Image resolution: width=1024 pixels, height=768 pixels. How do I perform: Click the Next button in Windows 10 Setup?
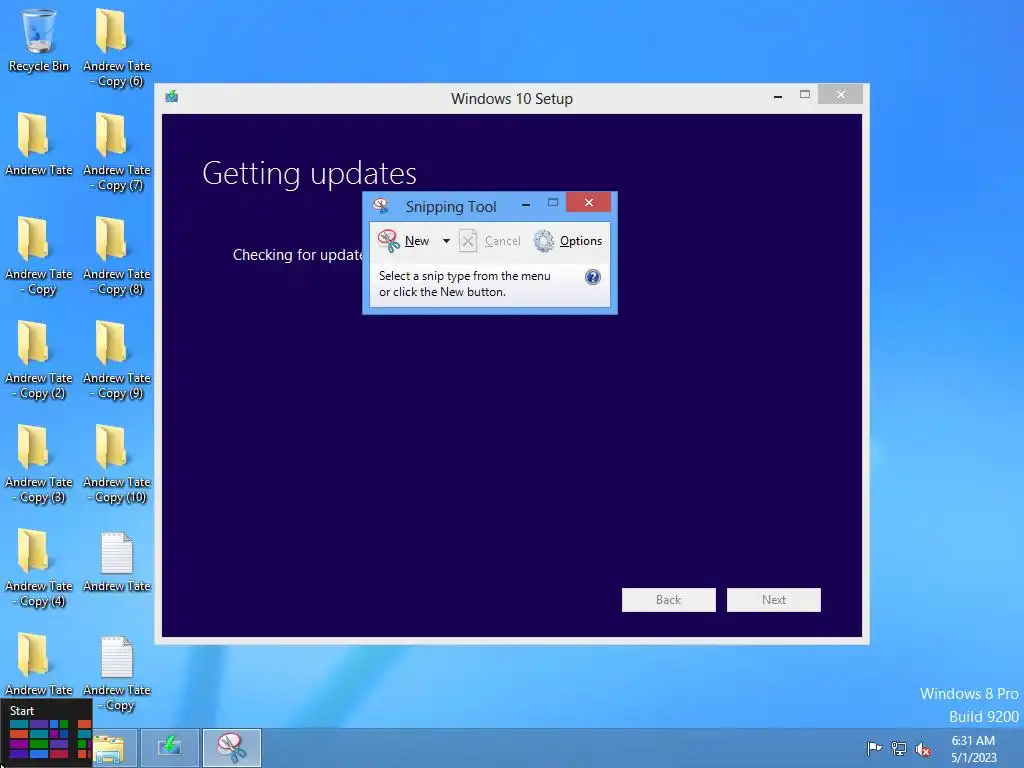(x=773, y=600)
